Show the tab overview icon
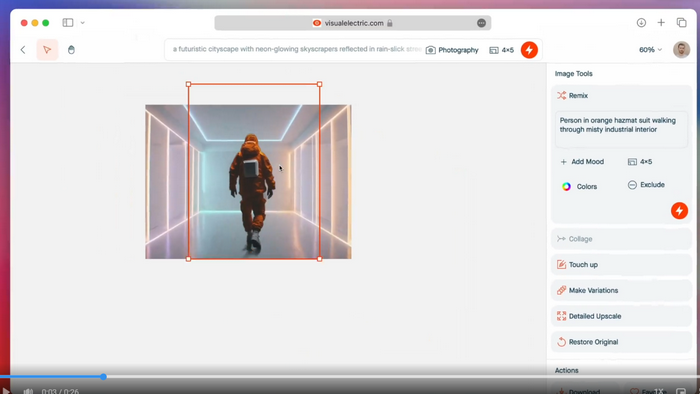The image size is (700, 394). coord(681,22)
